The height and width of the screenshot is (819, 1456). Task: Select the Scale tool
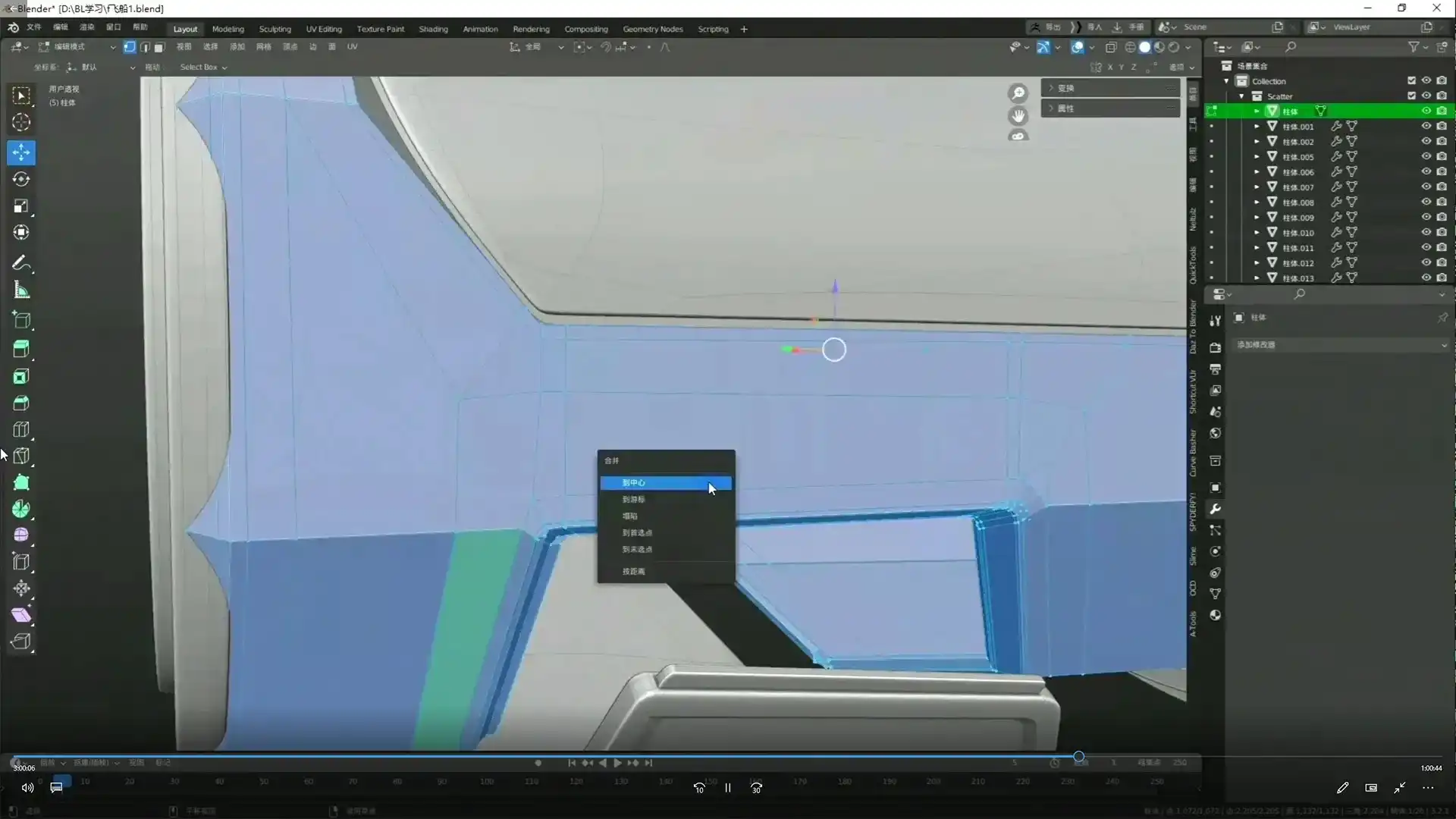21,206
